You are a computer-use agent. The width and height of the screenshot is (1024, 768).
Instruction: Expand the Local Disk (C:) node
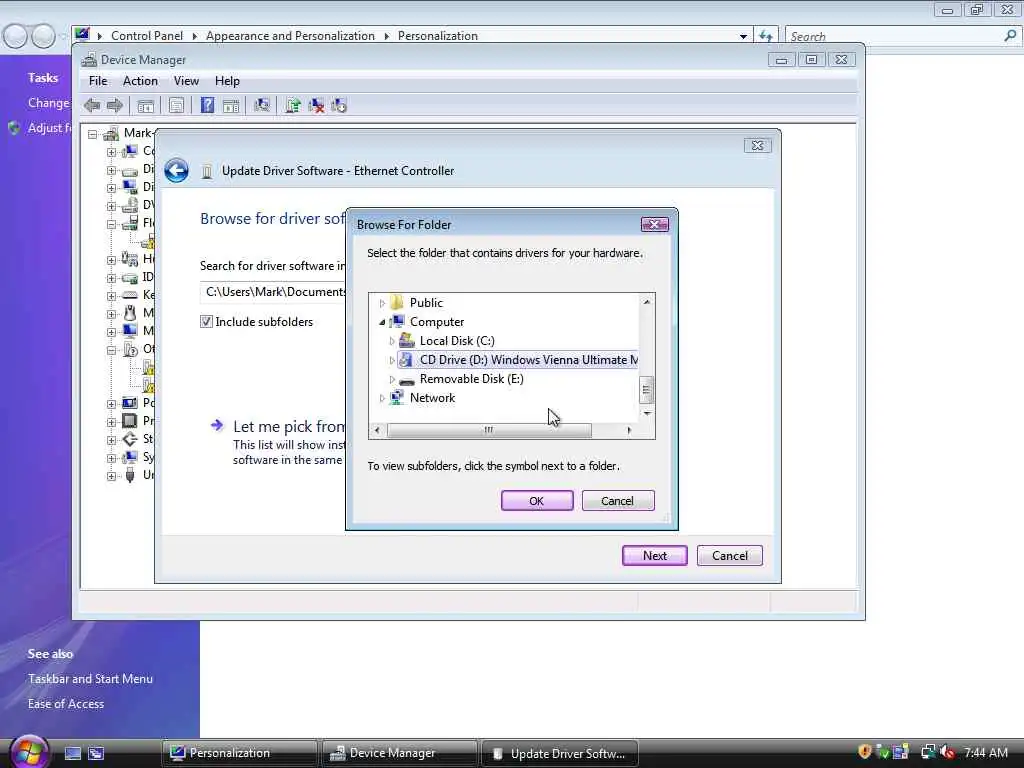tap(392, 341)
